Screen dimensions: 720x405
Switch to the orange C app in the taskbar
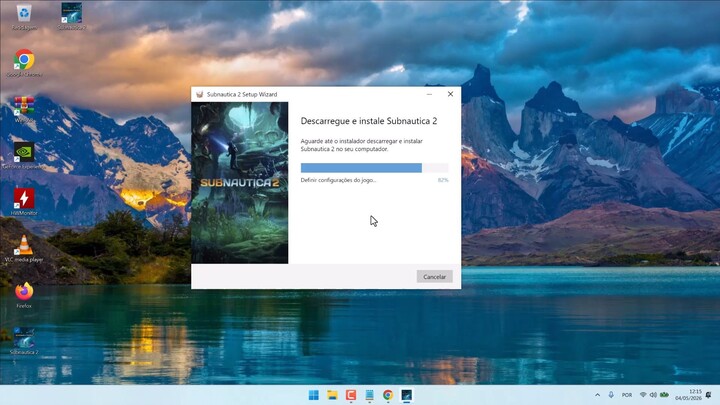coord(351,395)
